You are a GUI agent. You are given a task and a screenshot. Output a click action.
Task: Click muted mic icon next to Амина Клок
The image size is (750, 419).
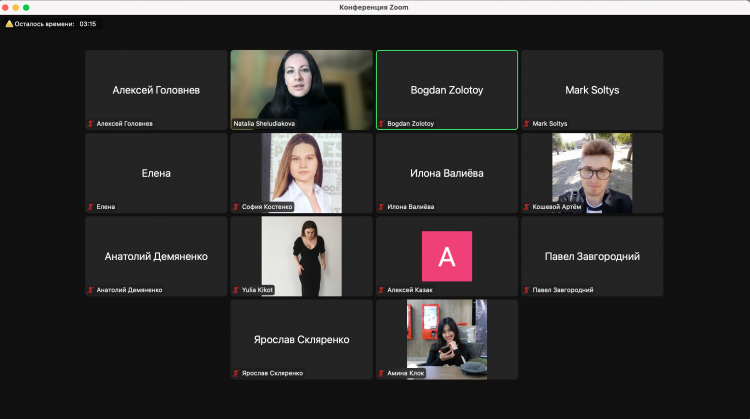point(382,373)
